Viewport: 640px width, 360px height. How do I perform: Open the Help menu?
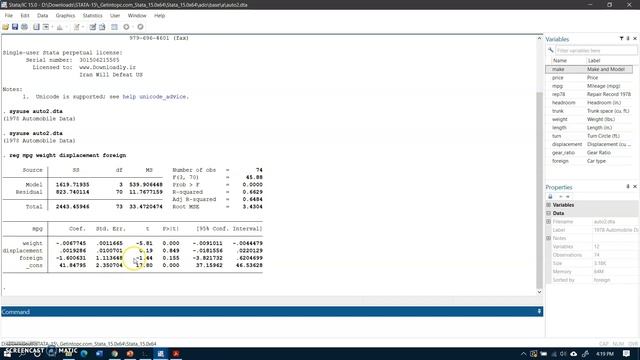tap(160, 16)
